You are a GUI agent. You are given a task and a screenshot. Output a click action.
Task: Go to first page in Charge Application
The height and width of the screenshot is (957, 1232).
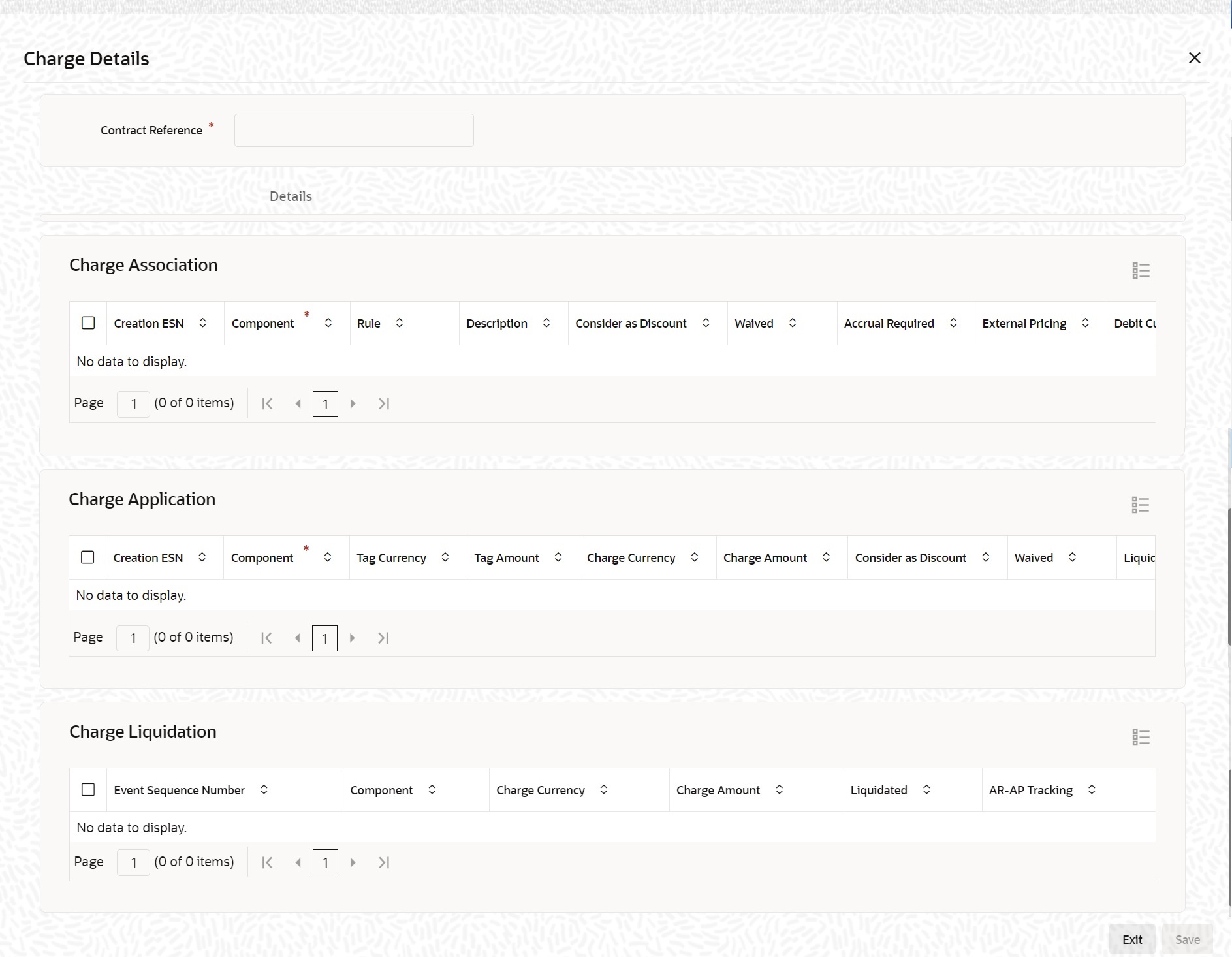[x=266, y=638]
